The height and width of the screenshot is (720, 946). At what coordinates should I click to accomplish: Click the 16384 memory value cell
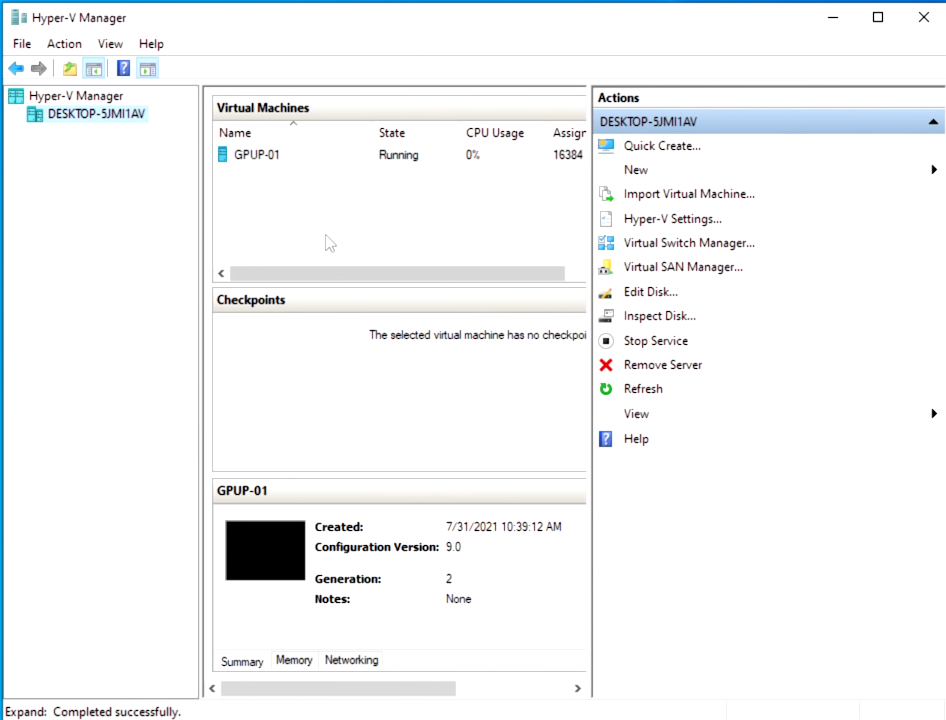[568, 155]
